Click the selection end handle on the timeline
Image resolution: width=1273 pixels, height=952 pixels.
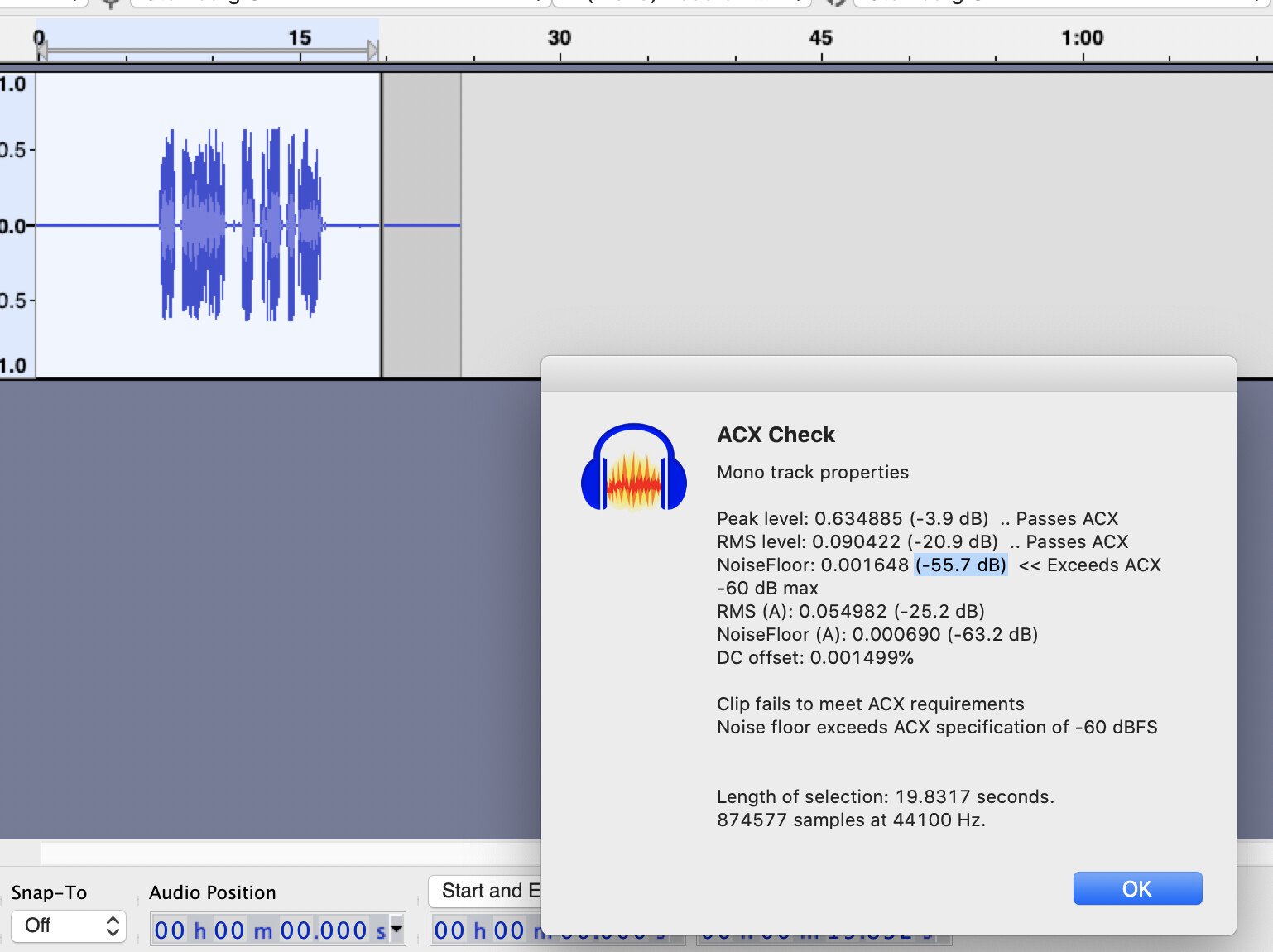[x=373, y=51]
